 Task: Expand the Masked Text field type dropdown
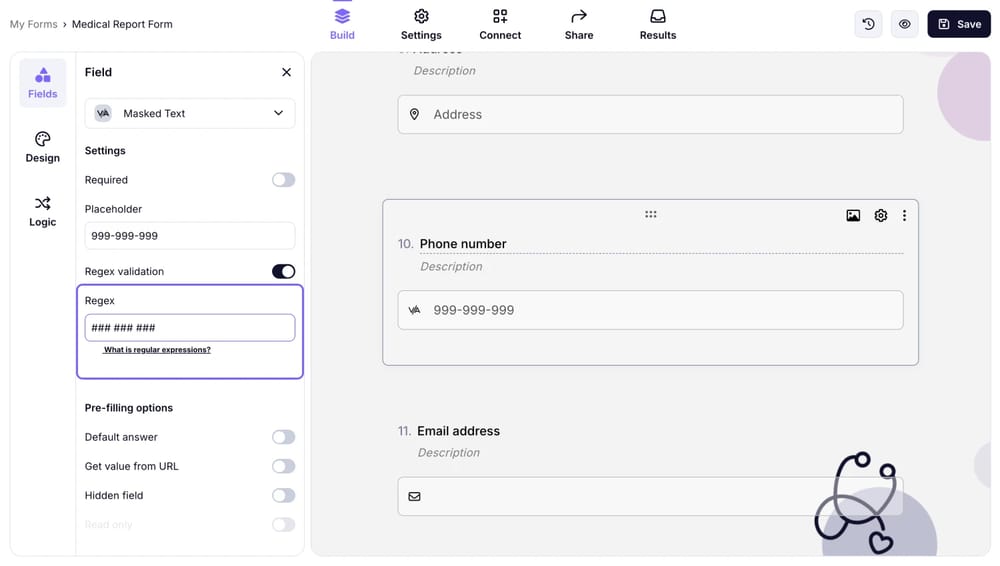pos(190,113)
